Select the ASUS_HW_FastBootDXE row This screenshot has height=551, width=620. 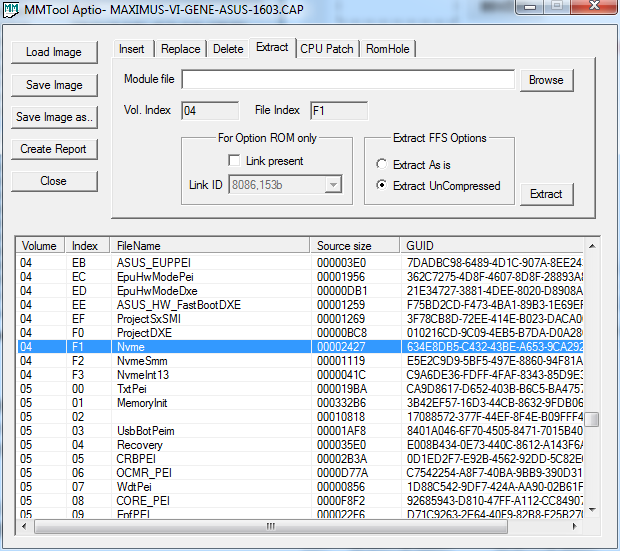300,305
